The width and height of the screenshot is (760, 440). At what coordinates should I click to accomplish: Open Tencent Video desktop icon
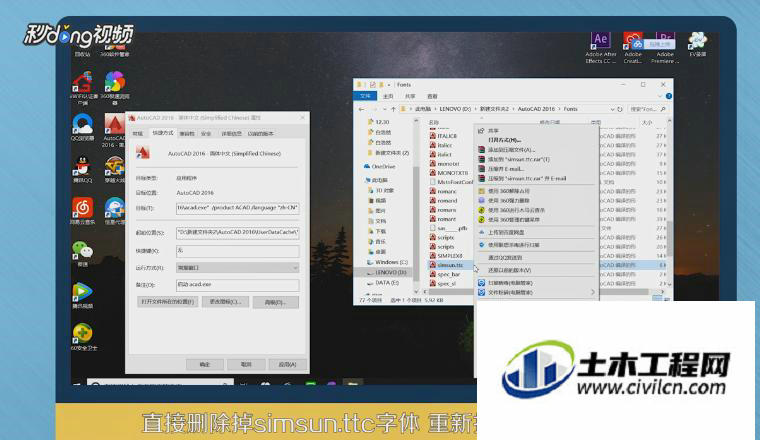point(82,295)
